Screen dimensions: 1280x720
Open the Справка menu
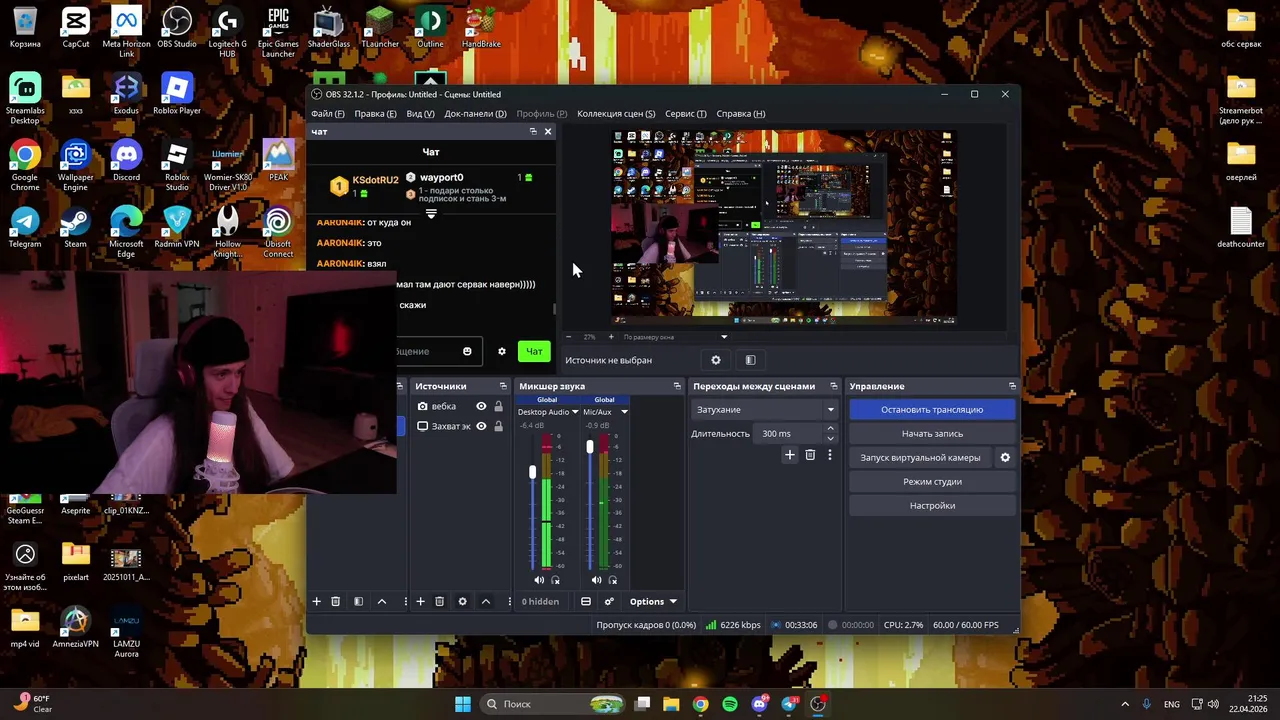[x=741, y=113]
